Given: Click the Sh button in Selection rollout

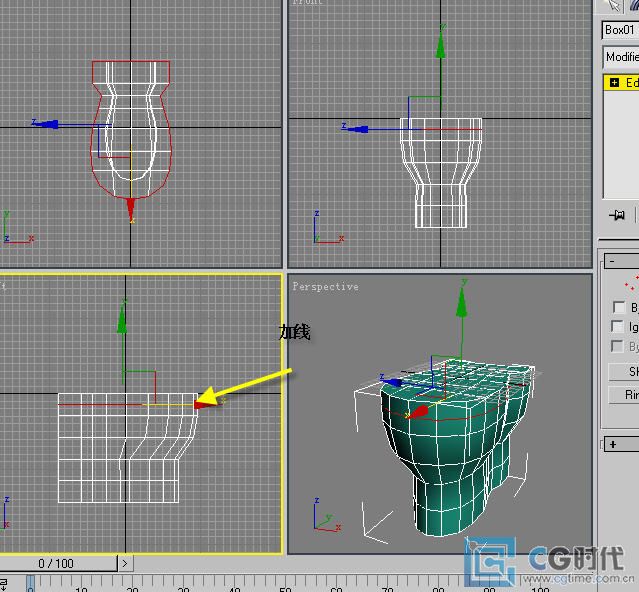Looking at the screenshot, I should pyautogui.click(x=624, y=372).
